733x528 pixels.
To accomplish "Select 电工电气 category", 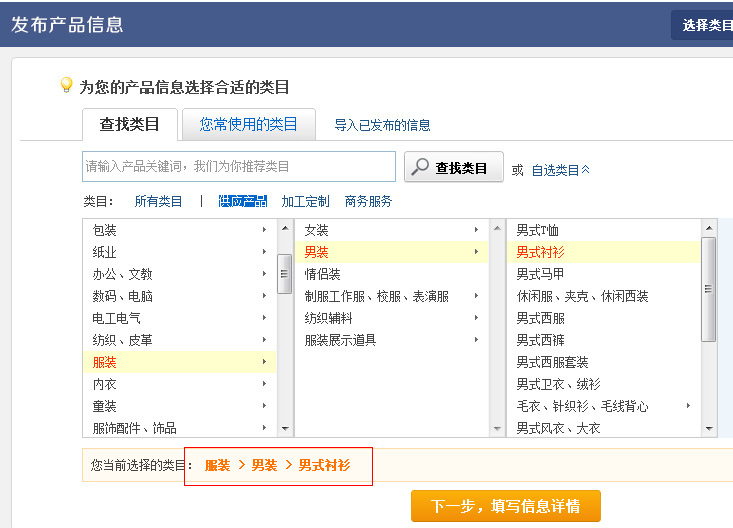I will 180,318.
